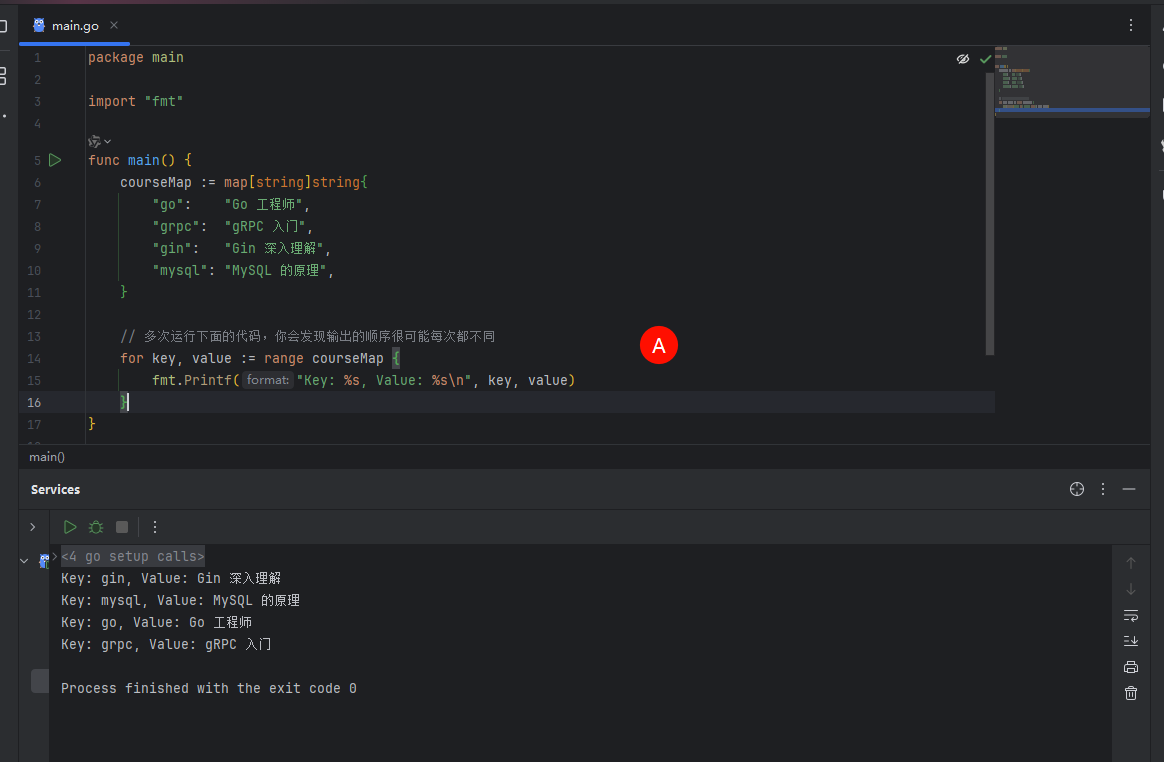The height and width of the screenshot is (762, 1164).
Task: Close the main.go tab
Action: 114,25
